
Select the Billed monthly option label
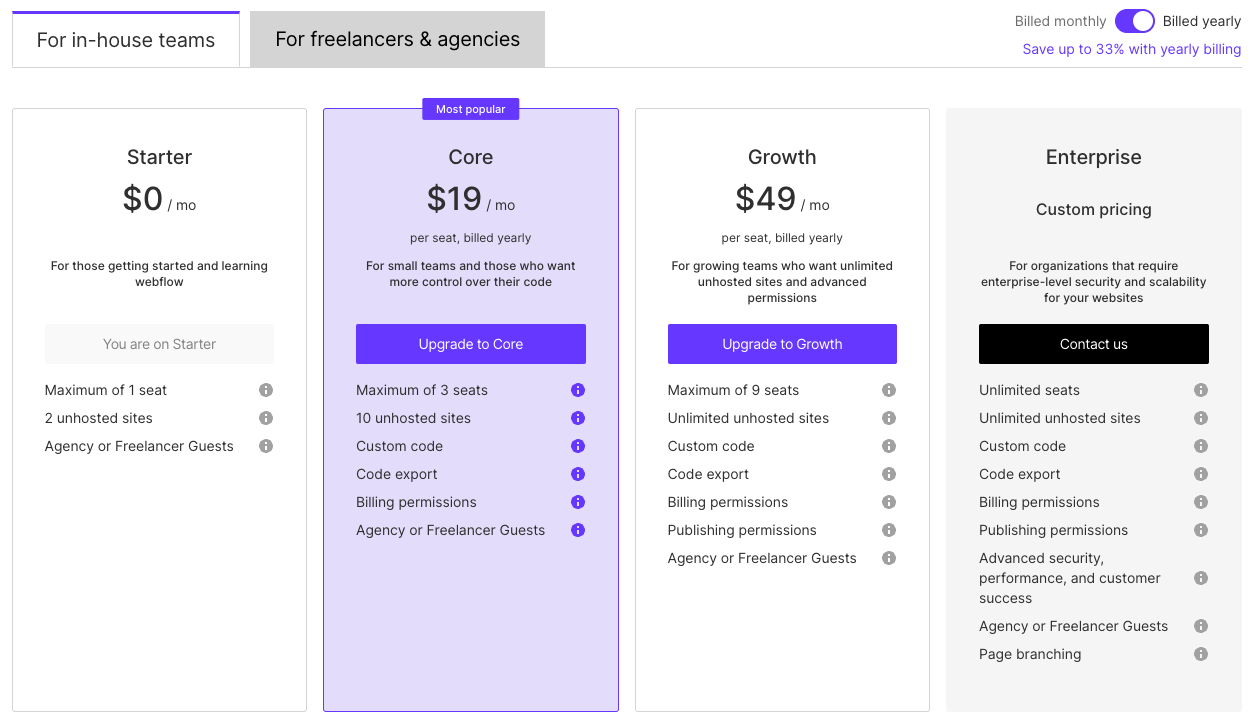(1060, 21)
